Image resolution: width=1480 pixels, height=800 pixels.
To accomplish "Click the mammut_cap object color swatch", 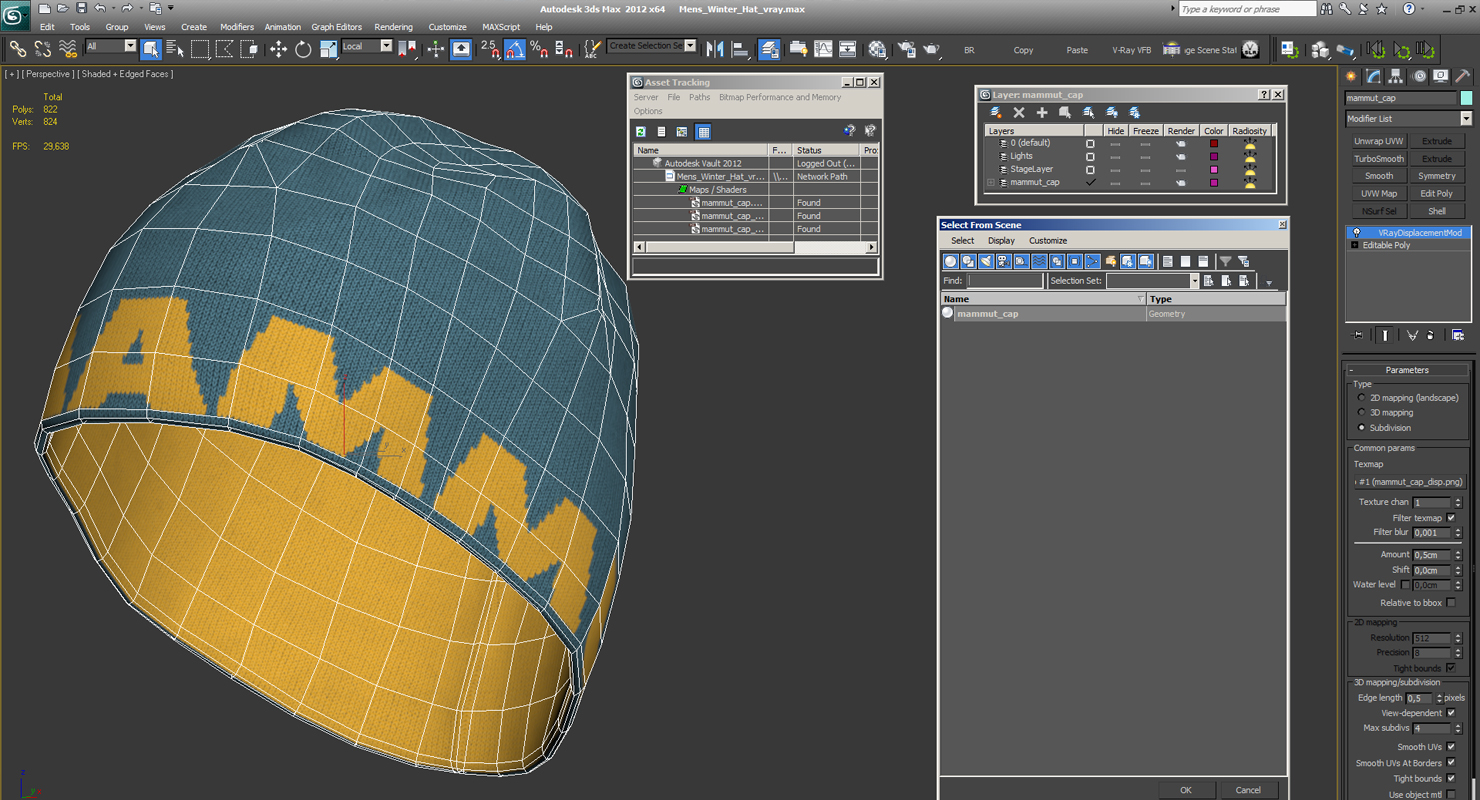I will point(1466,98).
